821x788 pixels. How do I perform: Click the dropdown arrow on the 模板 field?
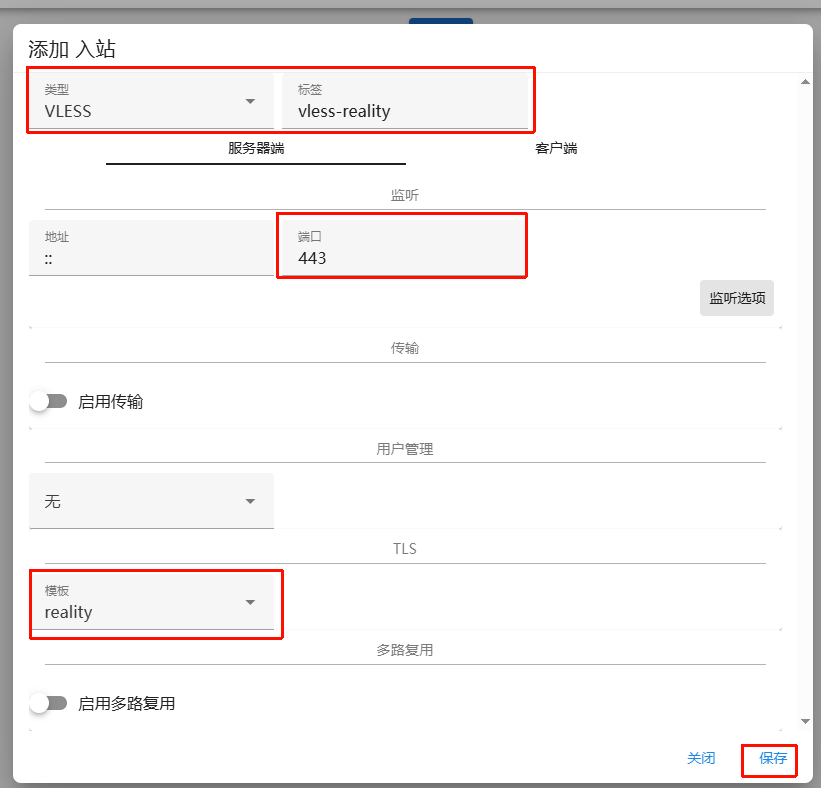(x=251, y=604)
